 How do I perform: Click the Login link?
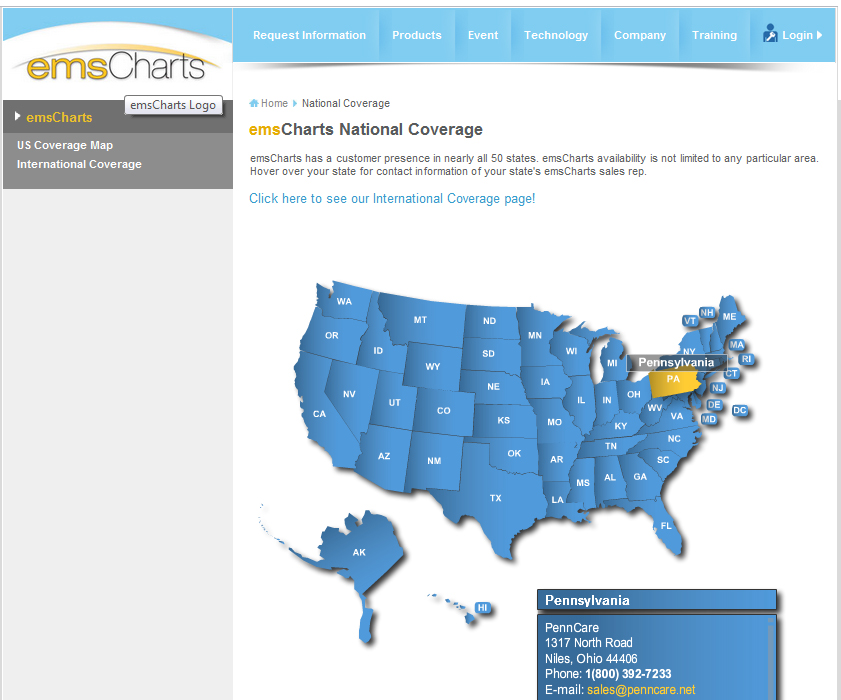click(x=798, y=35)
